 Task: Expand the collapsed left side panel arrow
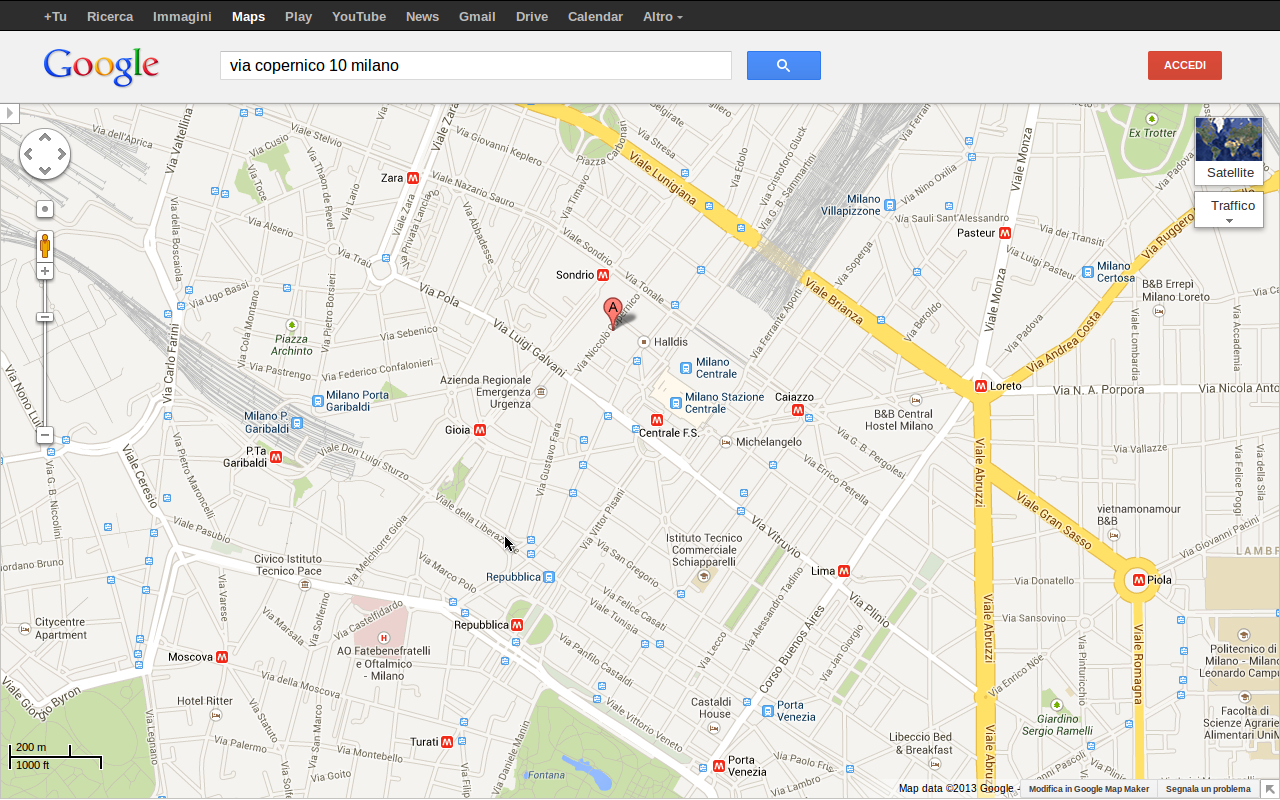click(x=9, y=113)
